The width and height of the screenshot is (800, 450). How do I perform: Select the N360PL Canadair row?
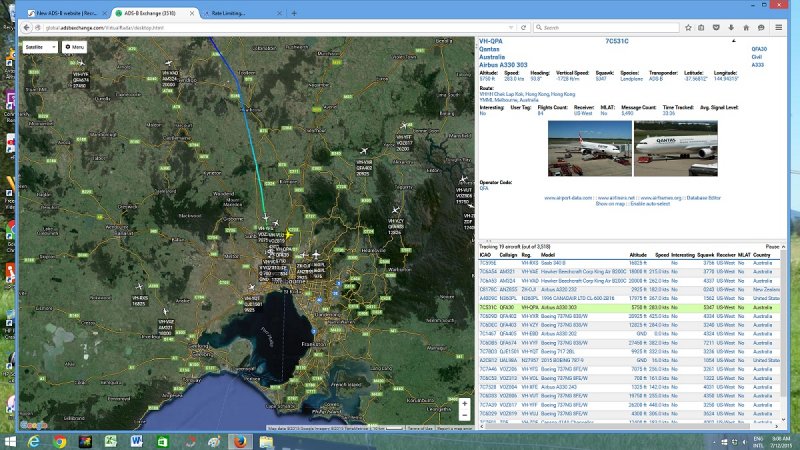629,298
